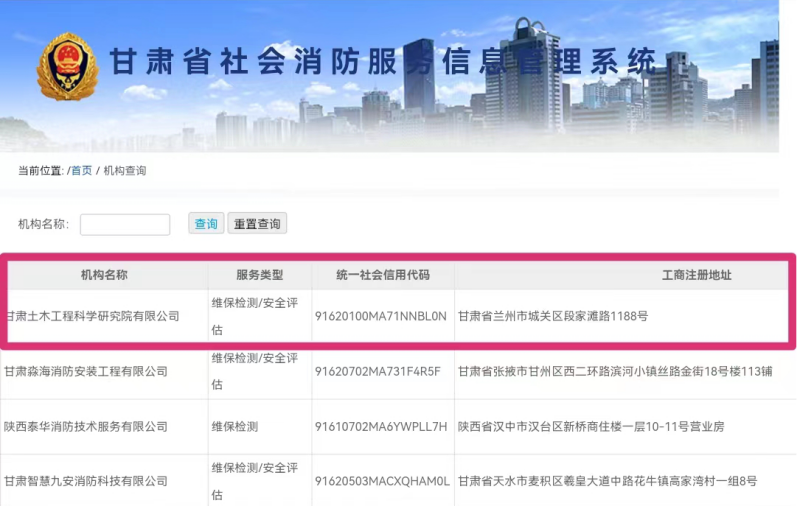This screenshot has height=506, width=800.
Task: Click credit code 91620702MA731F4R5F
Action: click(377, 372)
